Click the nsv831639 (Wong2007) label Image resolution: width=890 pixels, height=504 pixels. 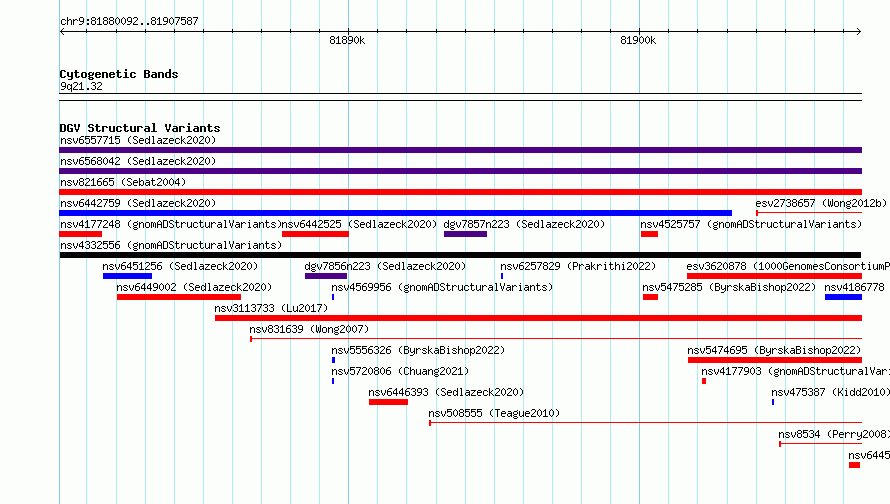[309, 329]
